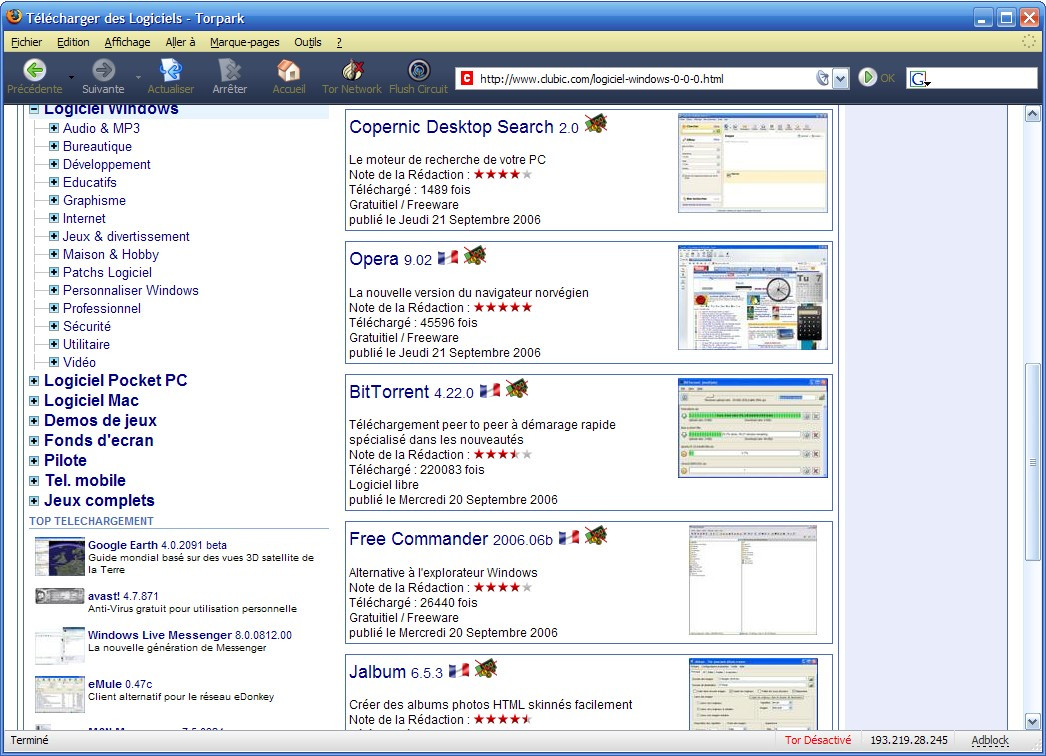Viewport: 1046px width, 756px height.
Task: Expand the Jeux complets section
Action: [x=34, y=501]
